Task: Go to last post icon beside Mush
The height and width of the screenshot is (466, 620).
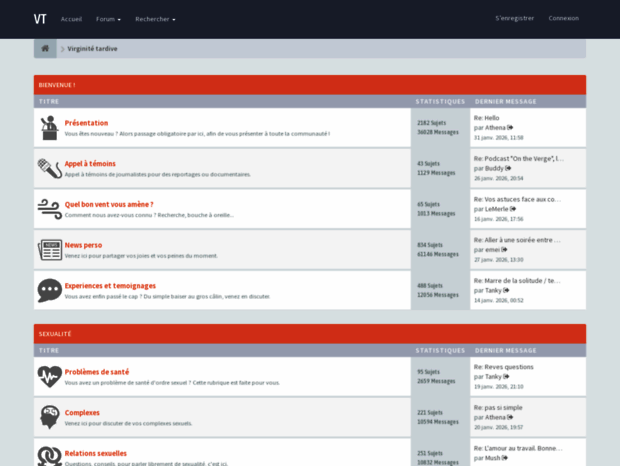Action: click(505, 458)
